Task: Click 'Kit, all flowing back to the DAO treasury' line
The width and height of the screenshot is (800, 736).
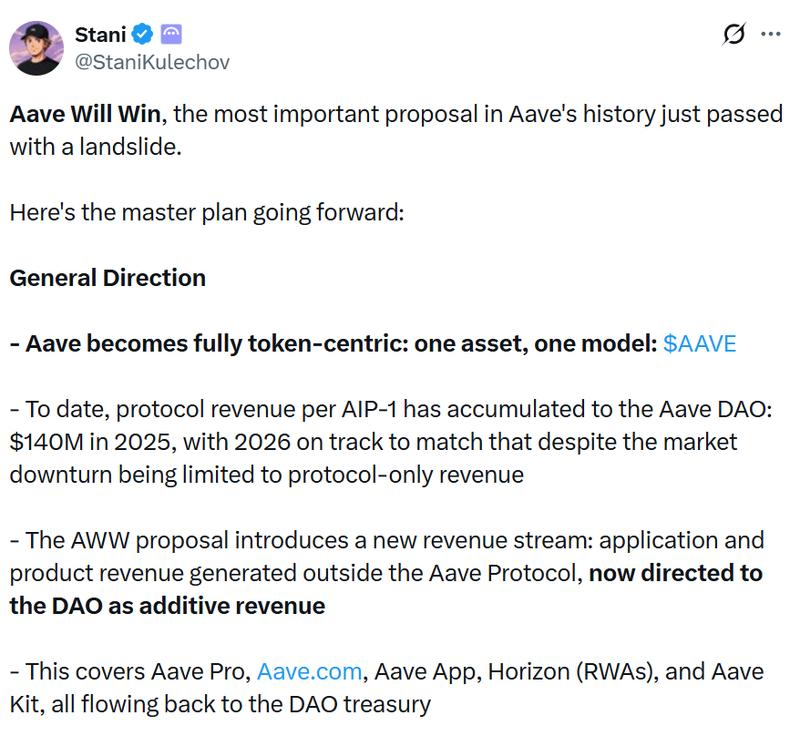Action: pos(220,704)
